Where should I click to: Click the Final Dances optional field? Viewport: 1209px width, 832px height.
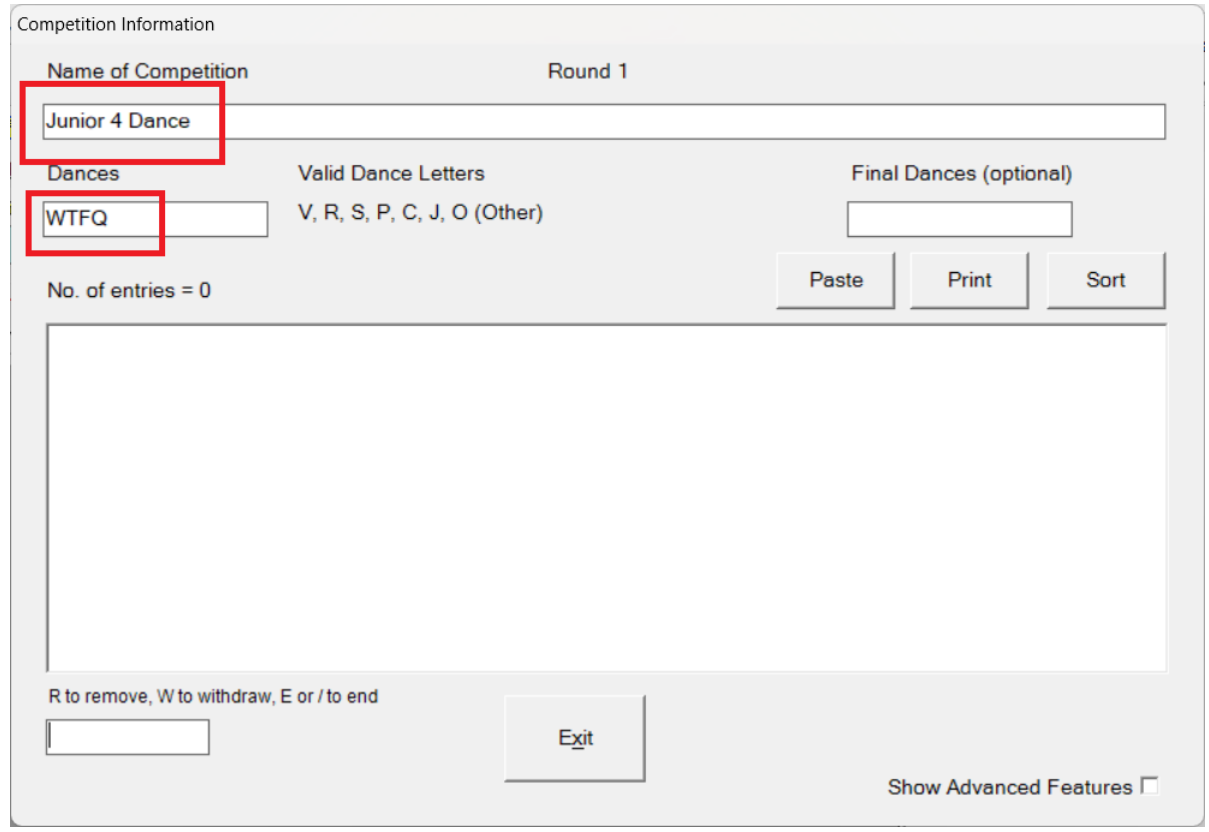[x=959, y=219]
